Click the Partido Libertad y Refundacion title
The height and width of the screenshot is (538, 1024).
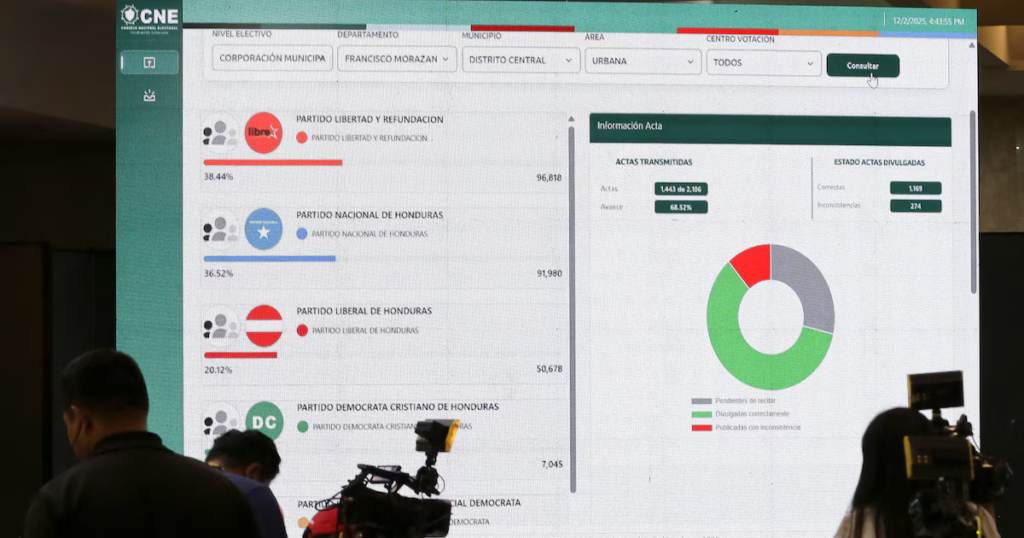369,119
